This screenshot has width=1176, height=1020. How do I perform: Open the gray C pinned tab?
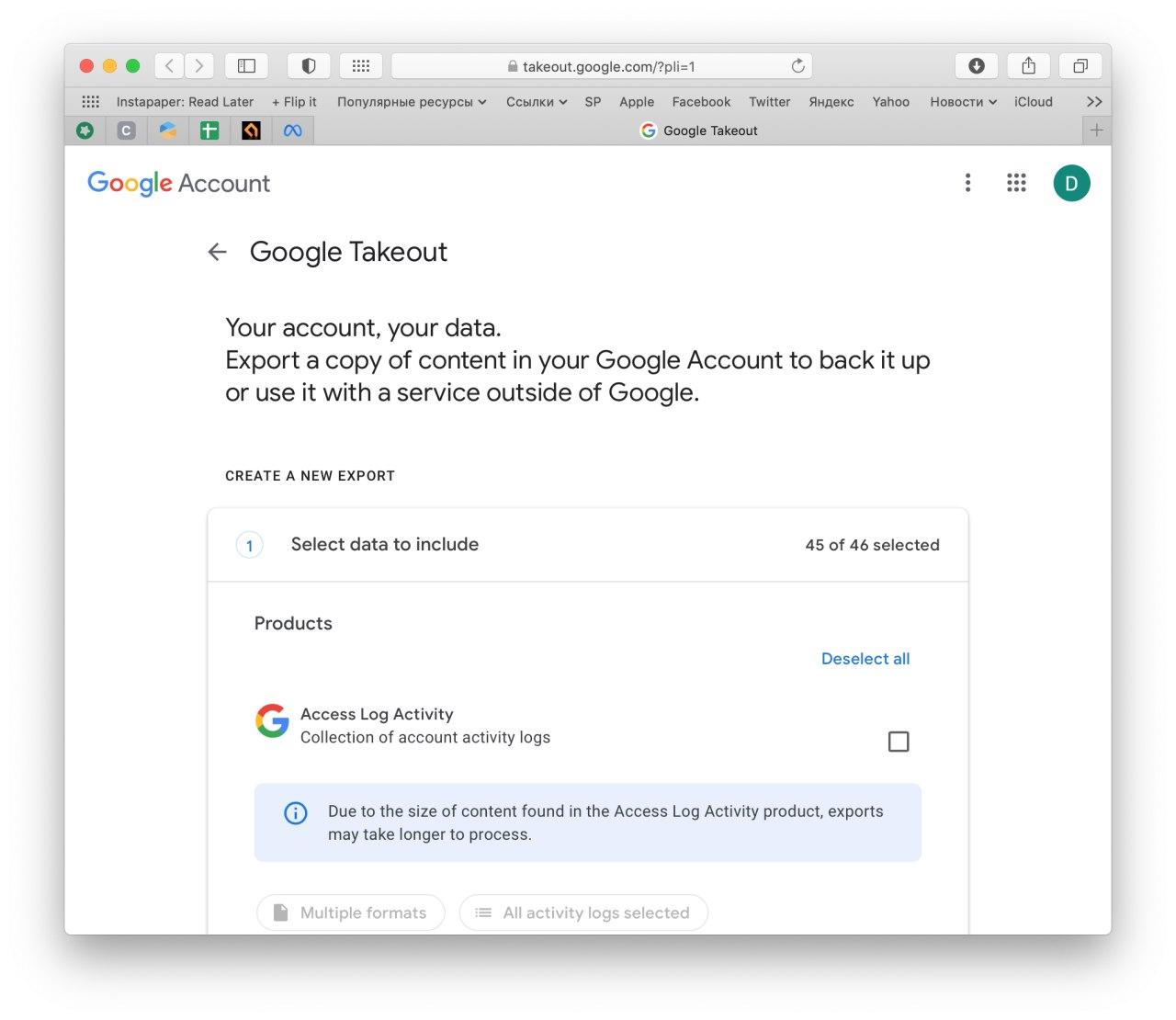[x=127, y=130]
